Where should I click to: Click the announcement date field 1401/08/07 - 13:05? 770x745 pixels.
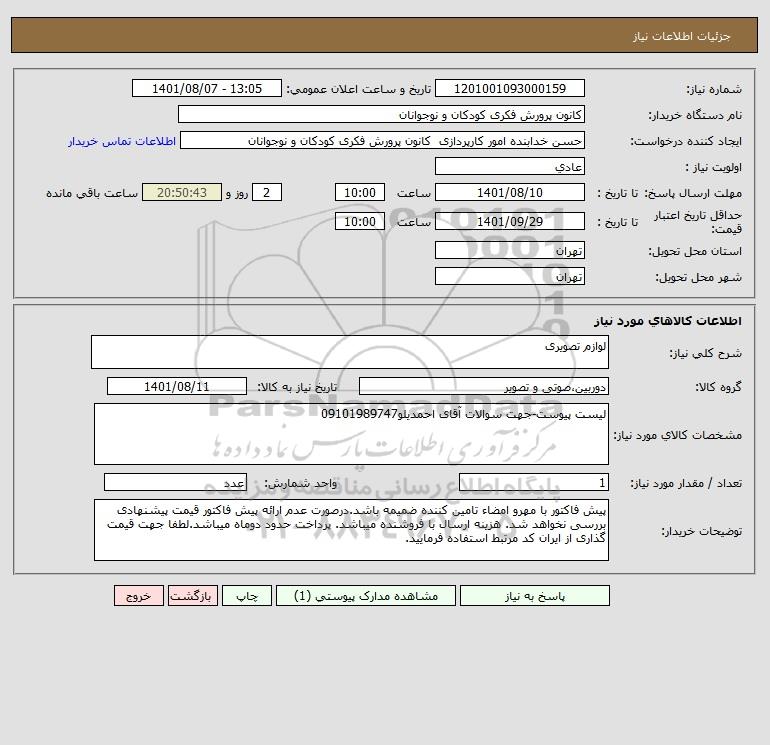[207, 88]
